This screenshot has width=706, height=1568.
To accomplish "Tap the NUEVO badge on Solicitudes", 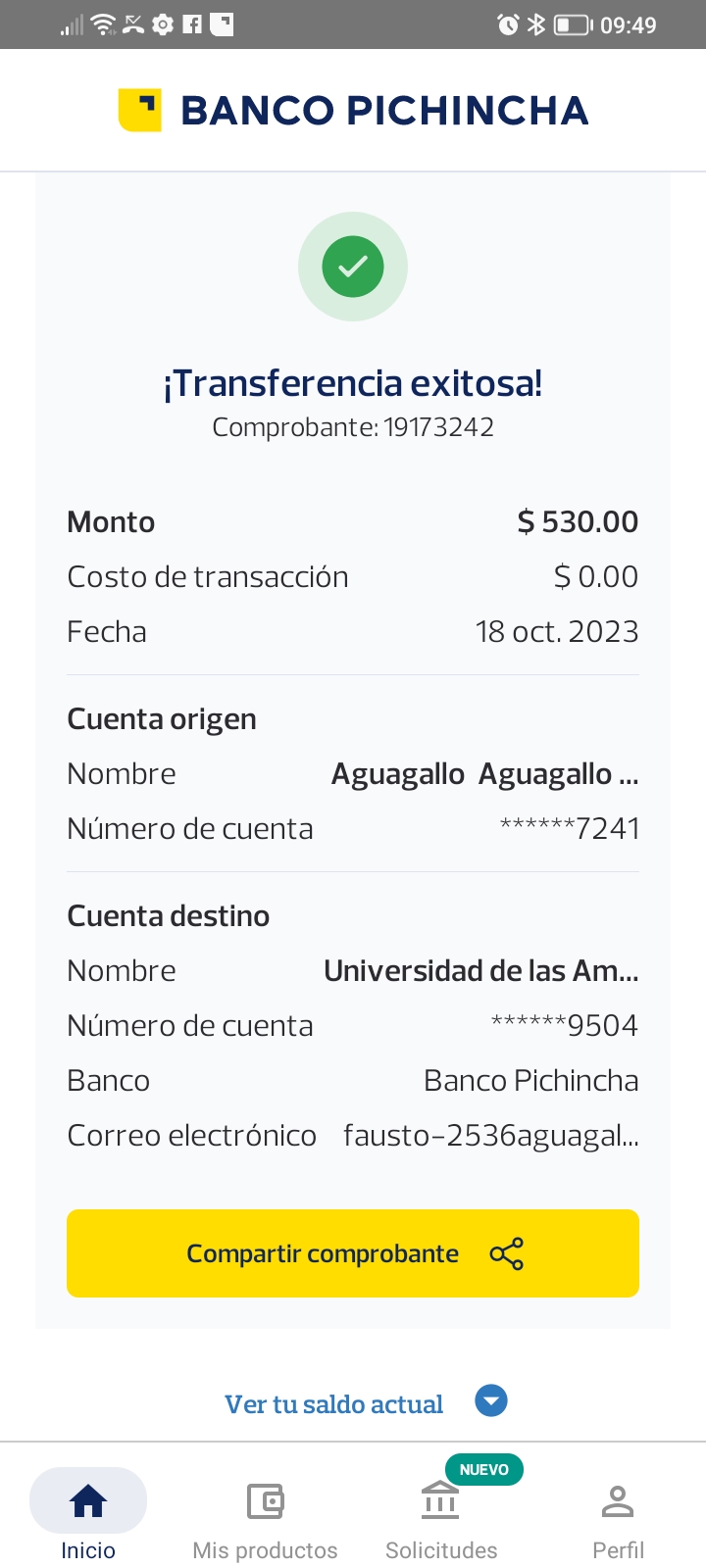I will pyautogui.click(x=484, y=1469).
